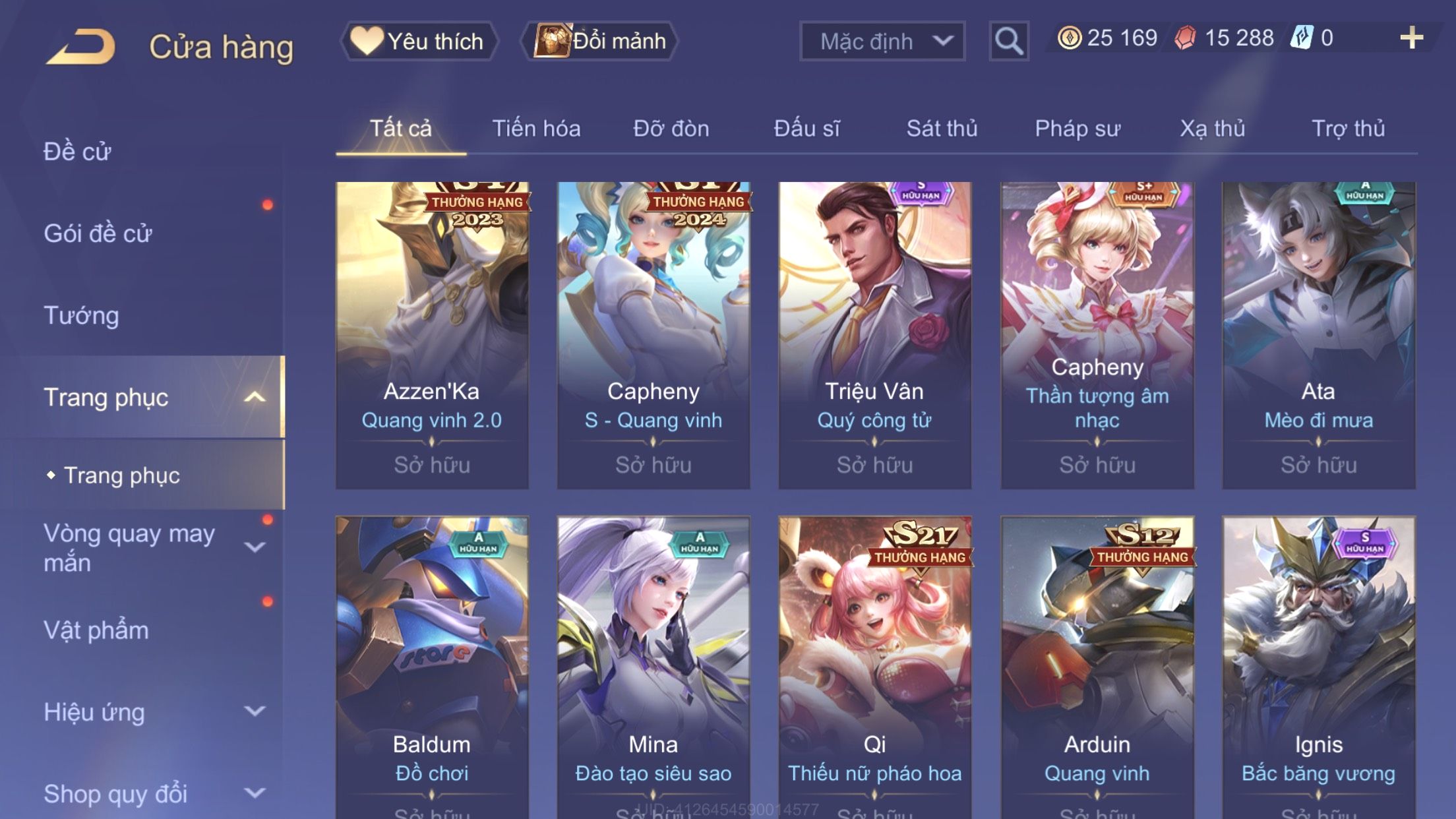
Task: Open Gói đề cử in sidebar
Action: coord(98,233)
